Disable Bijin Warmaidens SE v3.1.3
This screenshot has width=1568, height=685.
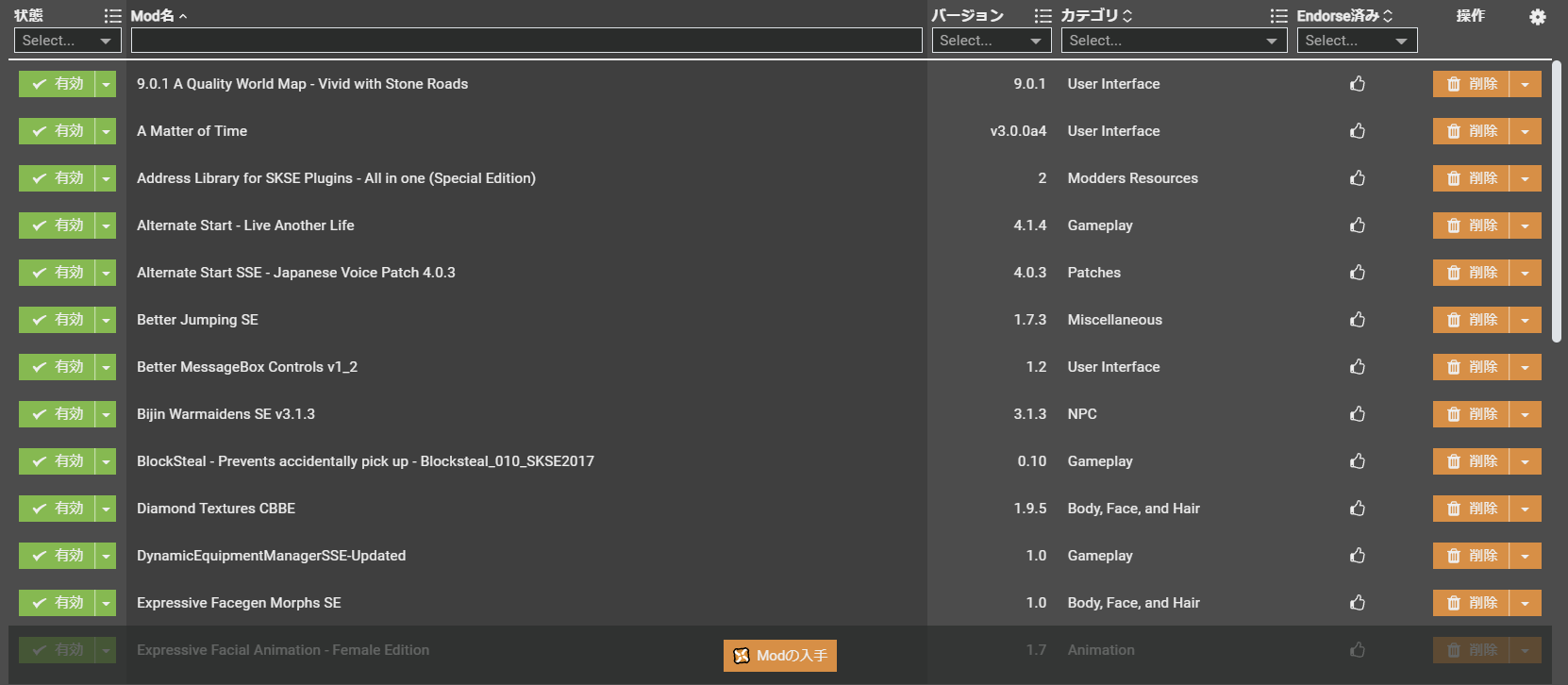coord(57,414)
